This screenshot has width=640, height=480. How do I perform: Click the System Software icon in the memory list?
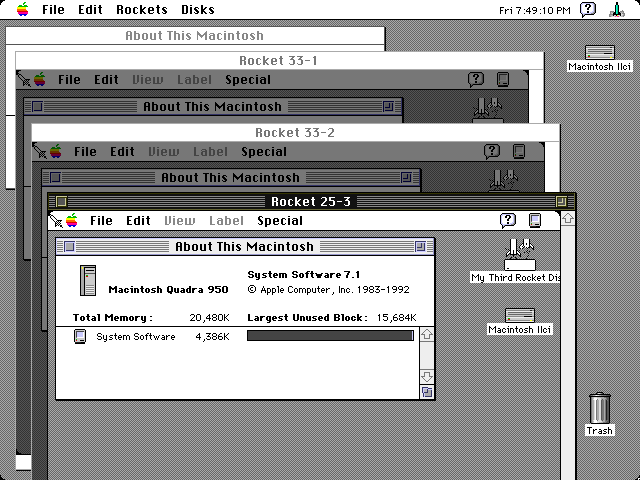tap(81, 337)
